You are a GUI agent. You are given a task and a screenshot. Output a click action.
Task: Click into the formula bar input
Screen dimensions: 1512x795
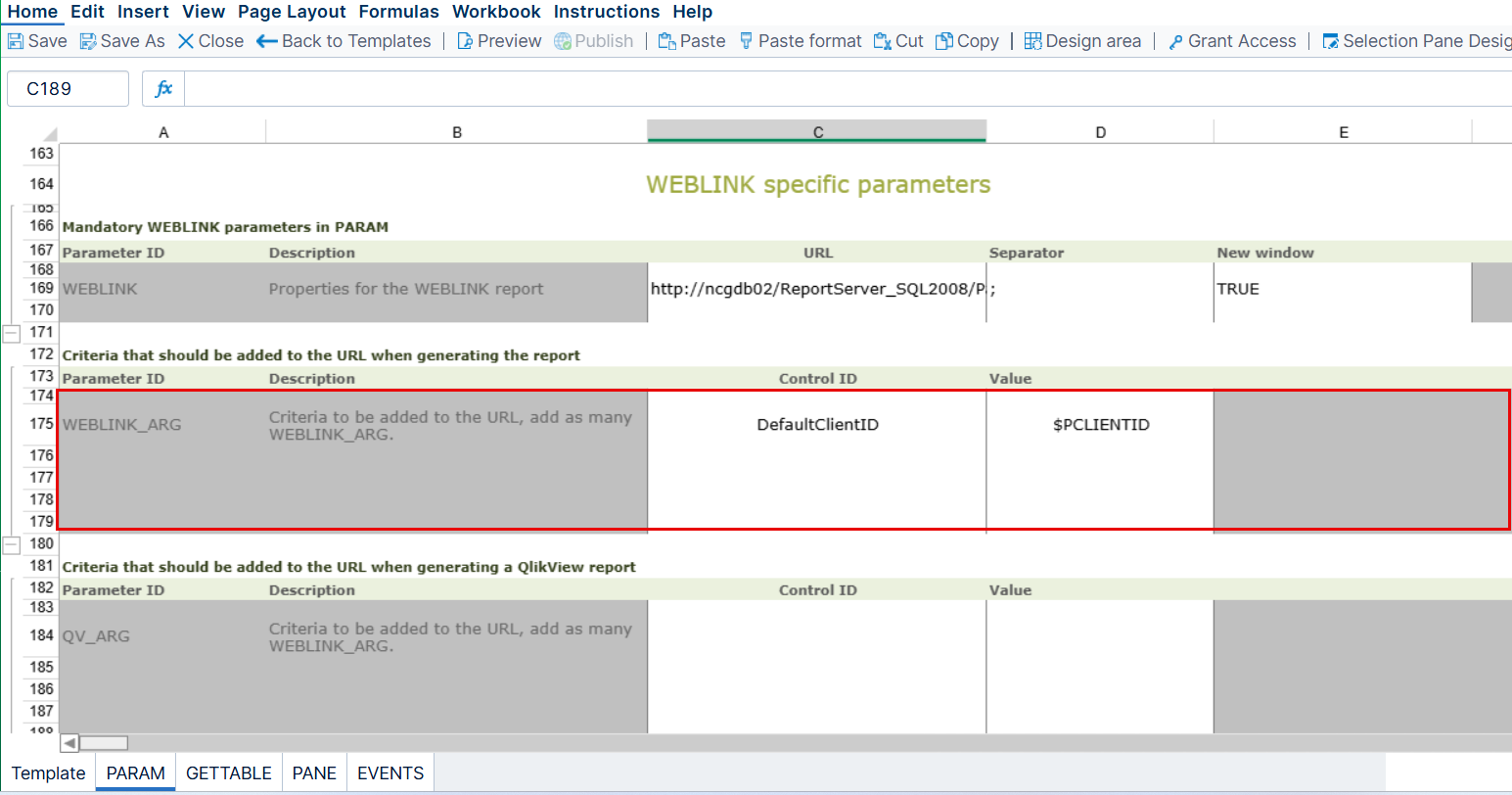point(848,88)
